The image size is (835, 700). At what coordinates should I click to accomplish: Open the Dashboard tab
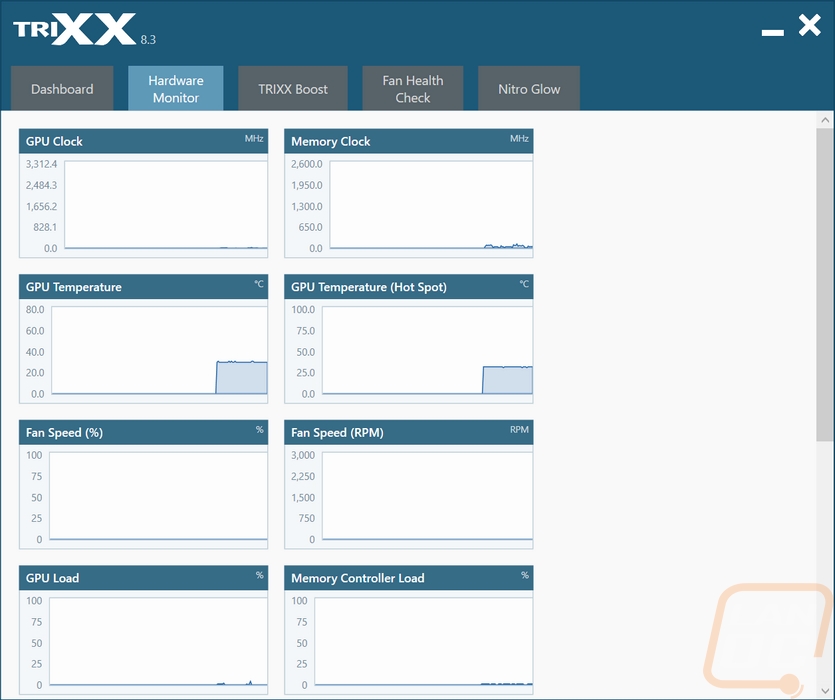point(62,88)
